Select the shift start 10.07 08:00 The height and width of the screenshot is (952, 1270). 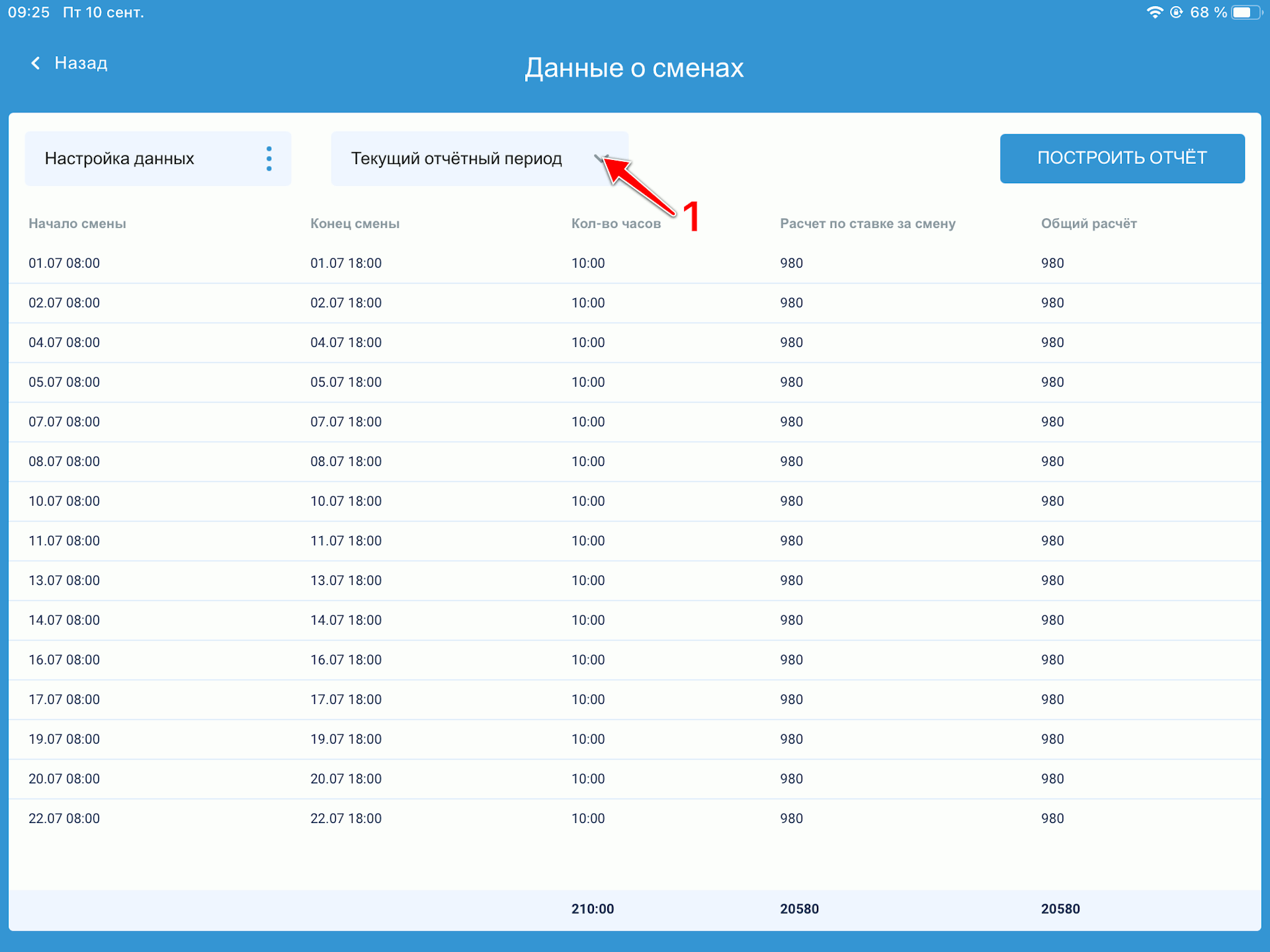[64, 501]
